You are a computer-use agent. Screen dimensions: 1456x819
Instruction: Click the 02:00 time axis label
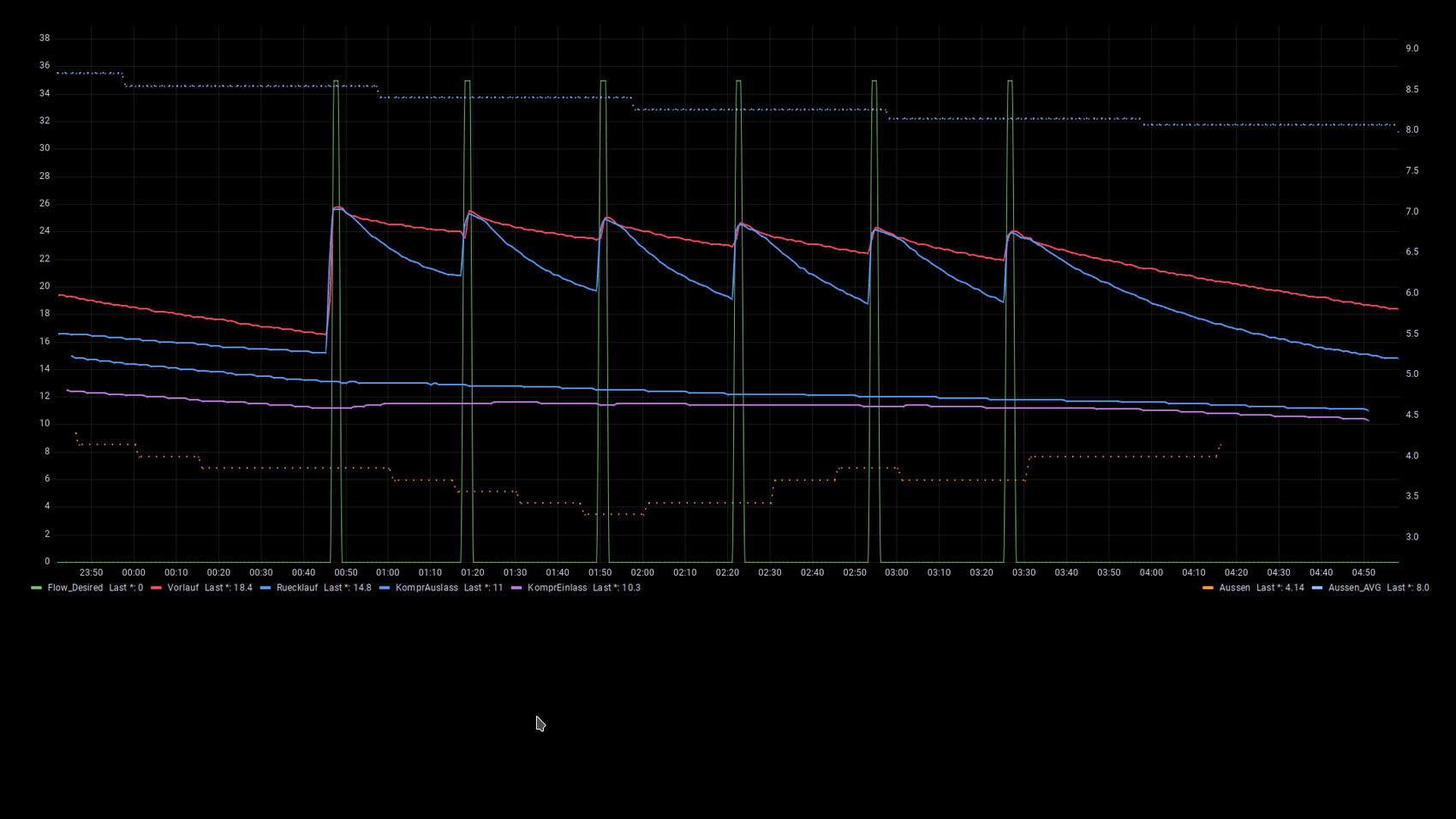click(x=642, y=572)
